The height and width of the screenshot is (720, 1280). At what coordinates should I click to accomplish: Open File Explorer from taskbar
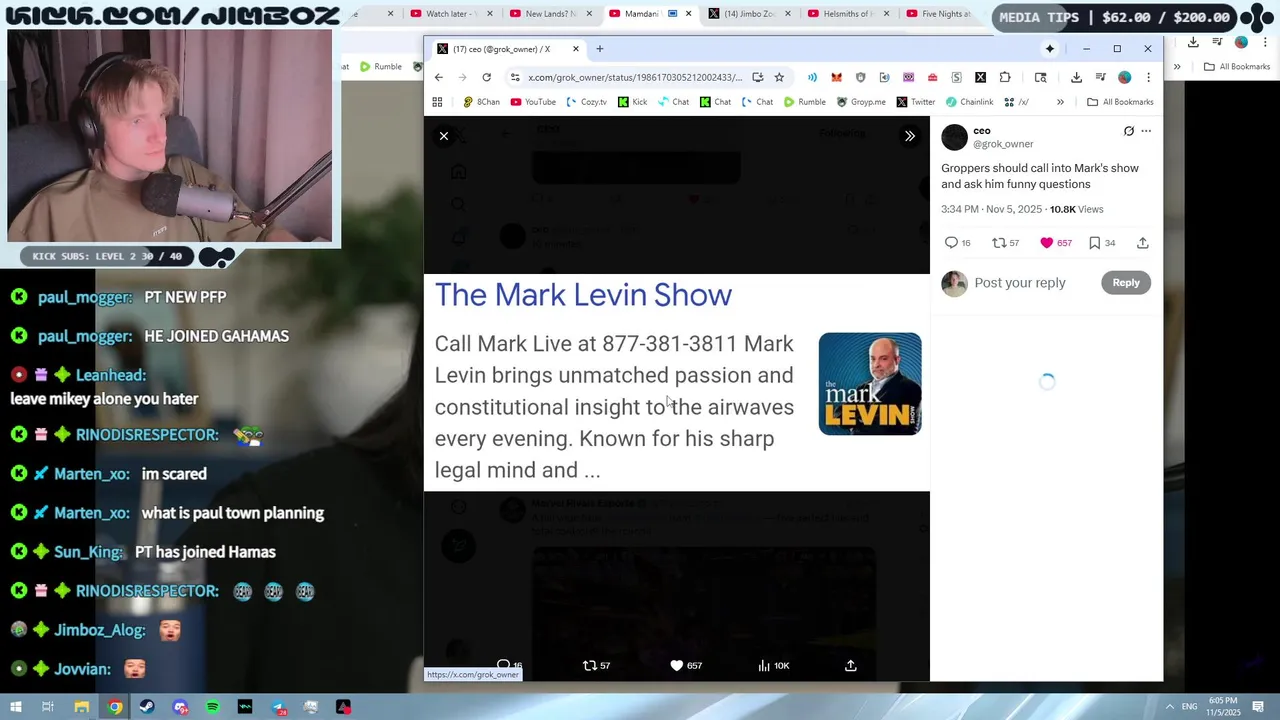(82, 707)
